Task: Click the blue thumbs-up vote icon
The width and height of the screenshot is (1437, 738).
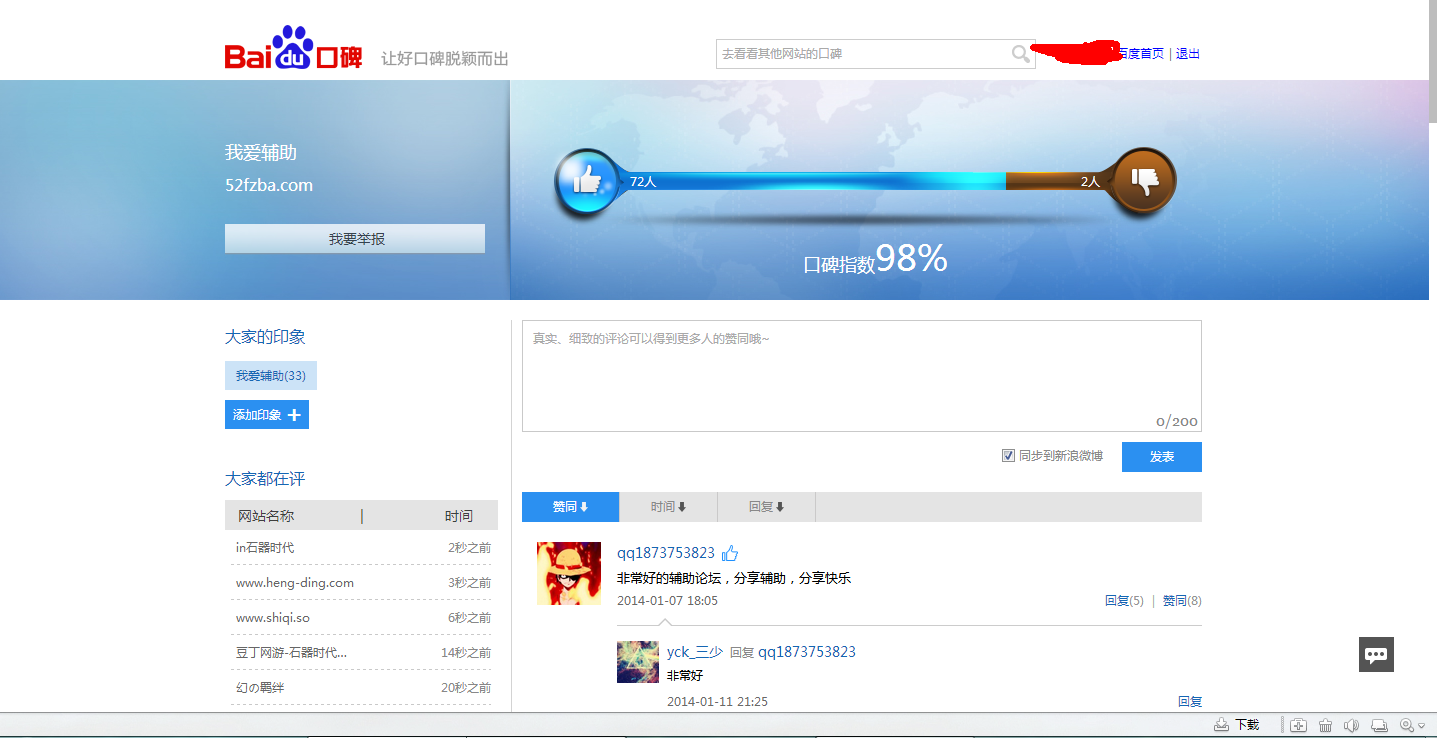Action: 586,182
